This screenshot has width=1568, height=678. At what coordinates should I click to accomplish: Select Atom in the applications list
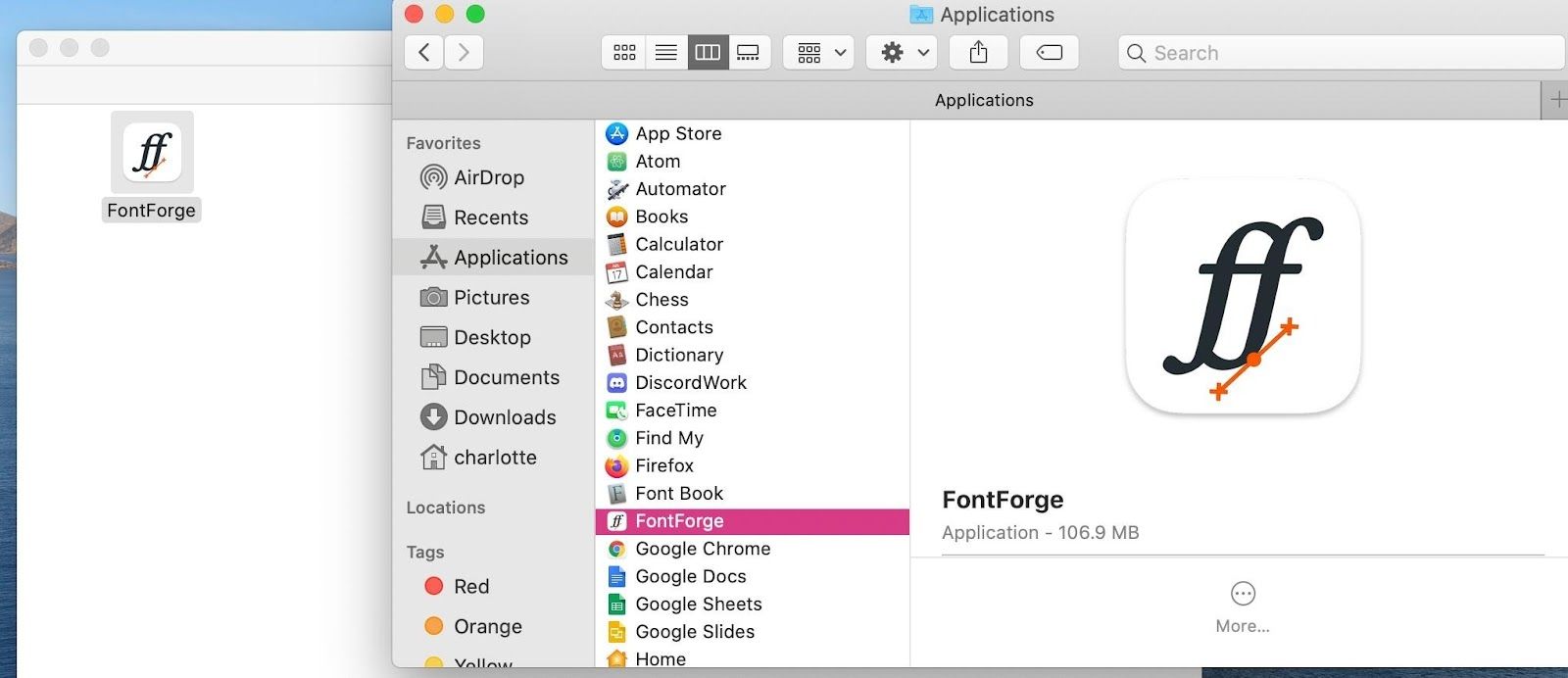(752, 161)
